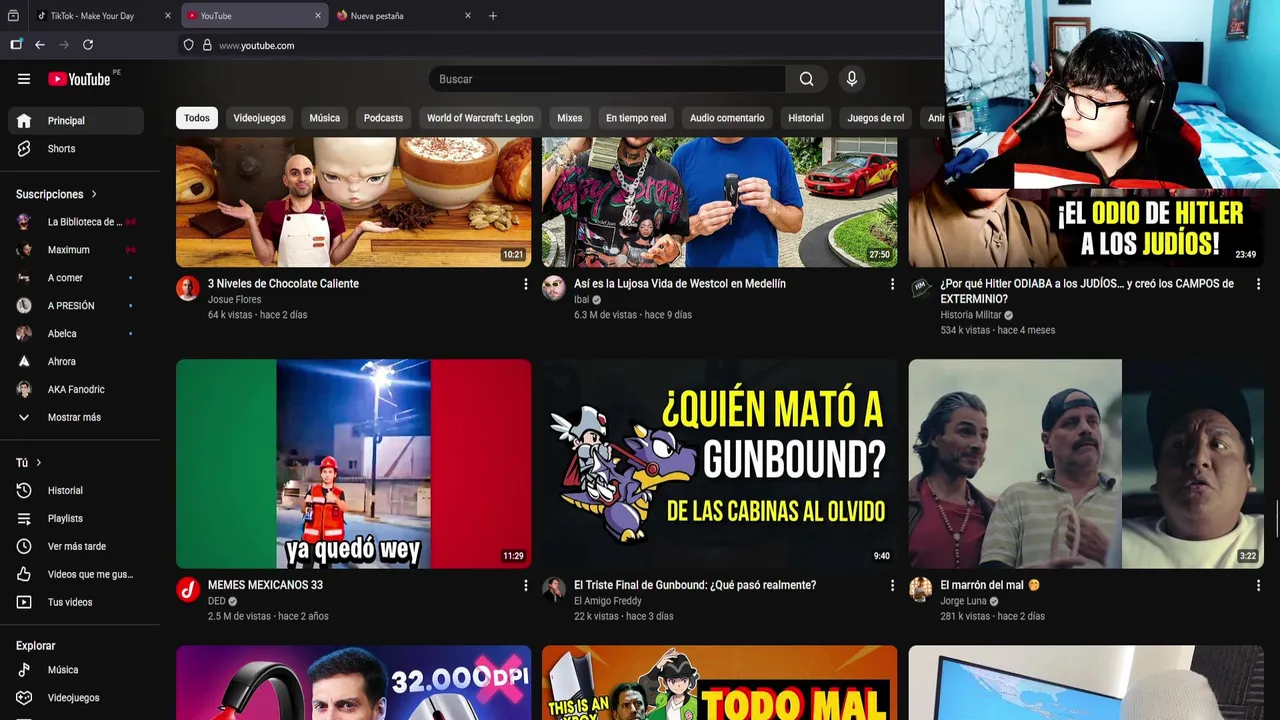Open DED channel avatar
Viewport: 1280px width, 720px height.
(x=188, y=590)
